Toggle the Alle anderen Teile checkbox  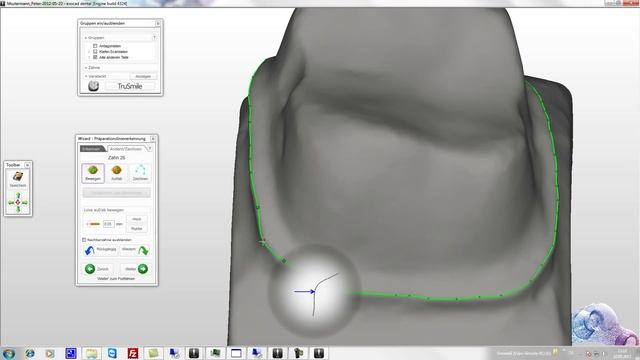pos(95,58)
